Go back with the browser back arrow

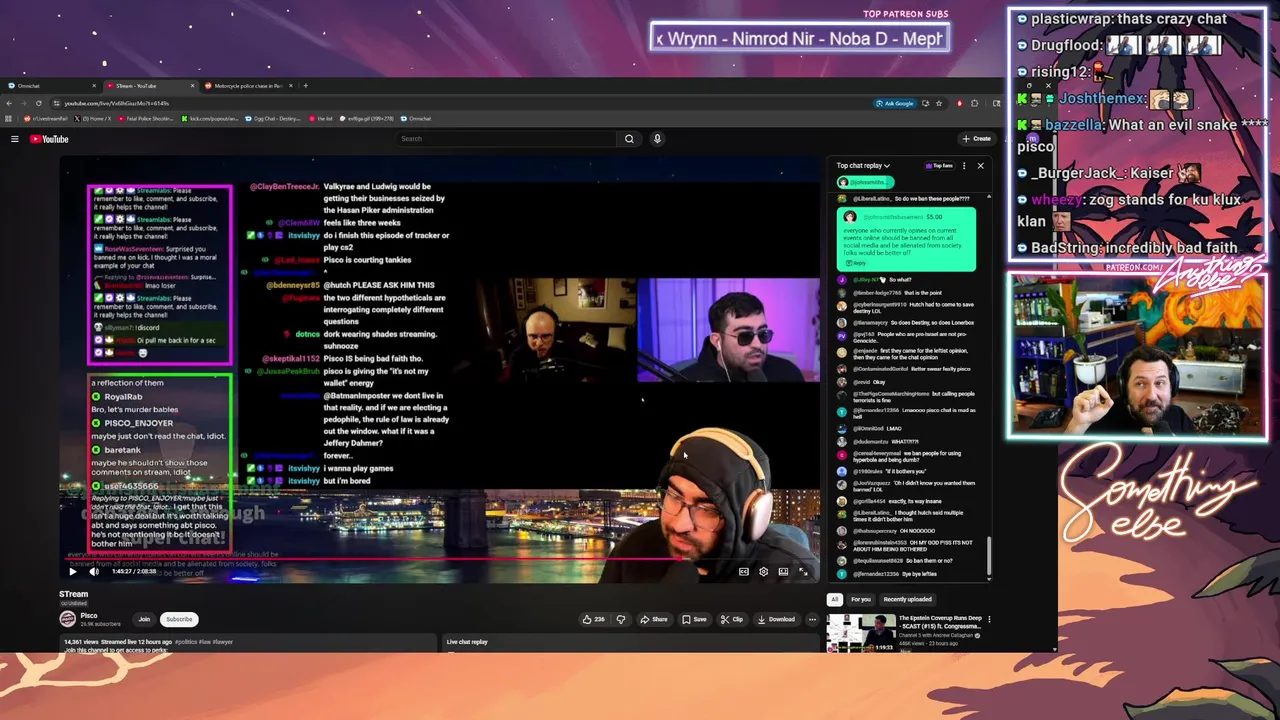tap(9, 103)
